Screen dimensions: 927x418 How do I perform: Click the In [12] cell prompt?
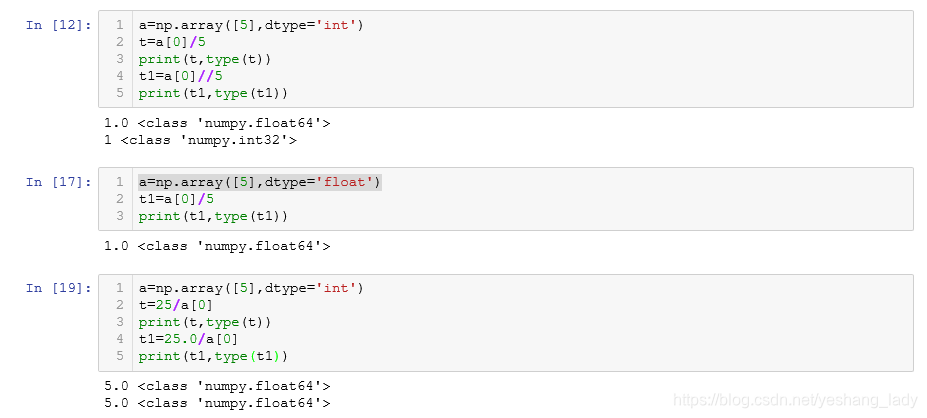(x=59, y=25)
